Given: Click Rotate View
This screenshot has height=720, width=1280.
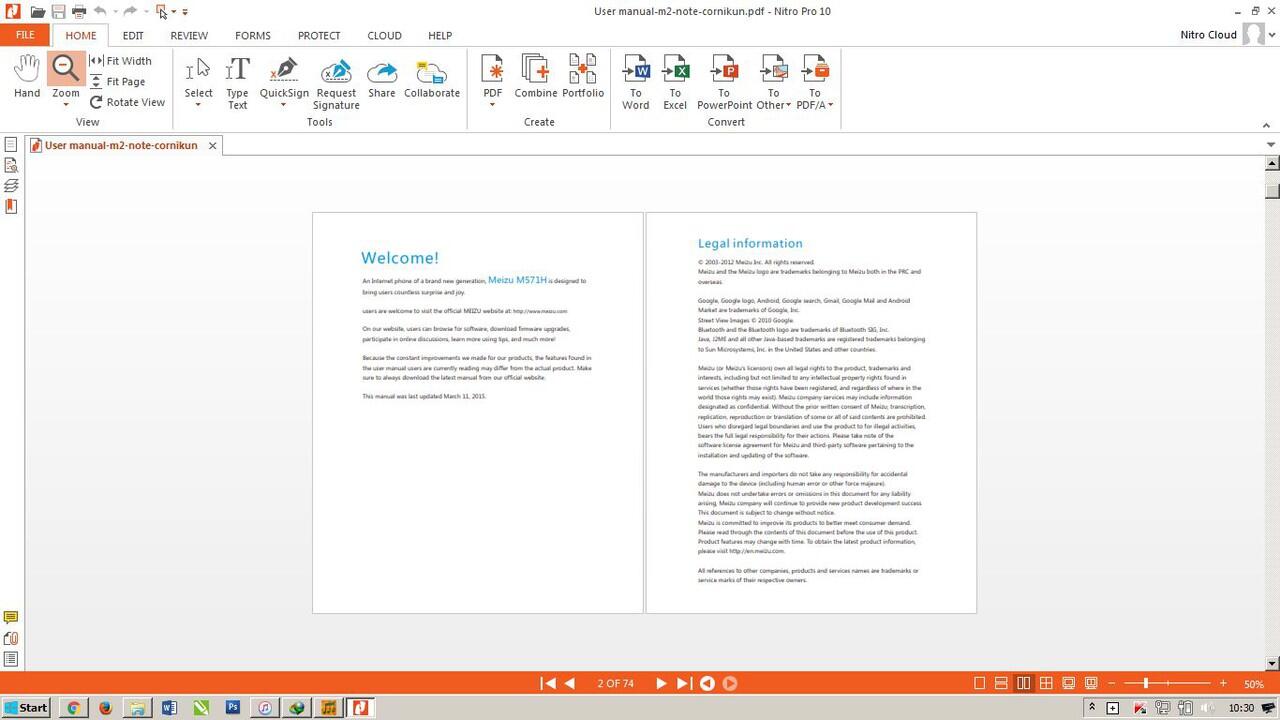Looking at the screenshot, I should click(127, 102).
